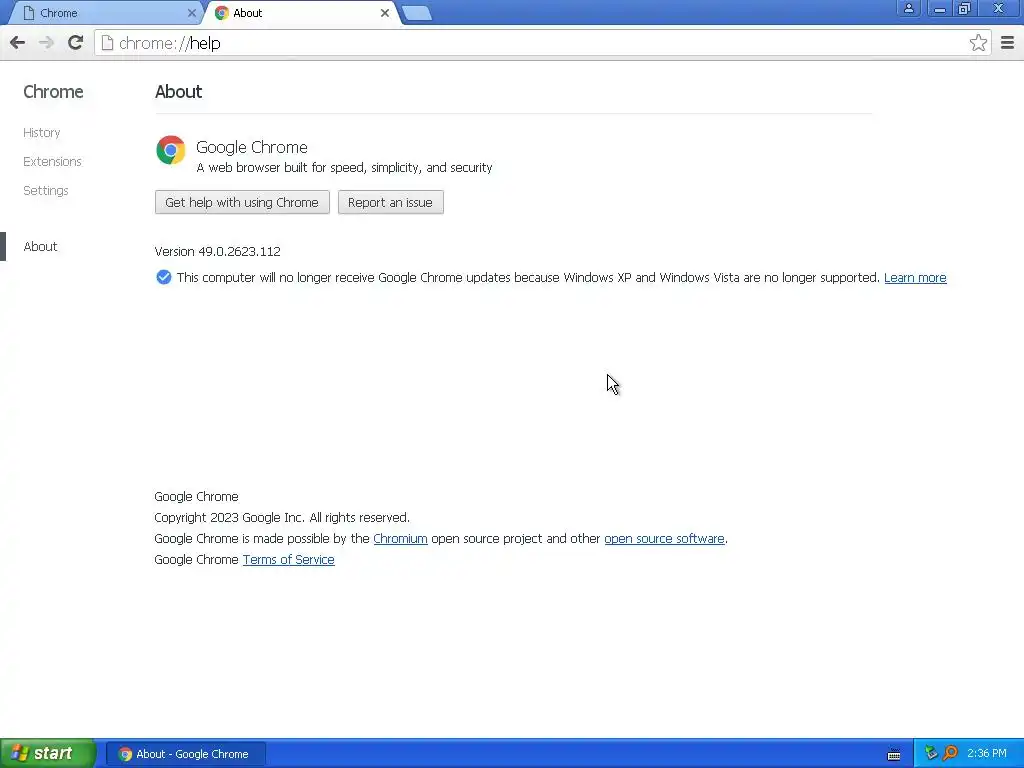Screen dimensions: 1024x768
Task: Go back using the back arrow
Action: pyautogui.click(x=18, y=43)
